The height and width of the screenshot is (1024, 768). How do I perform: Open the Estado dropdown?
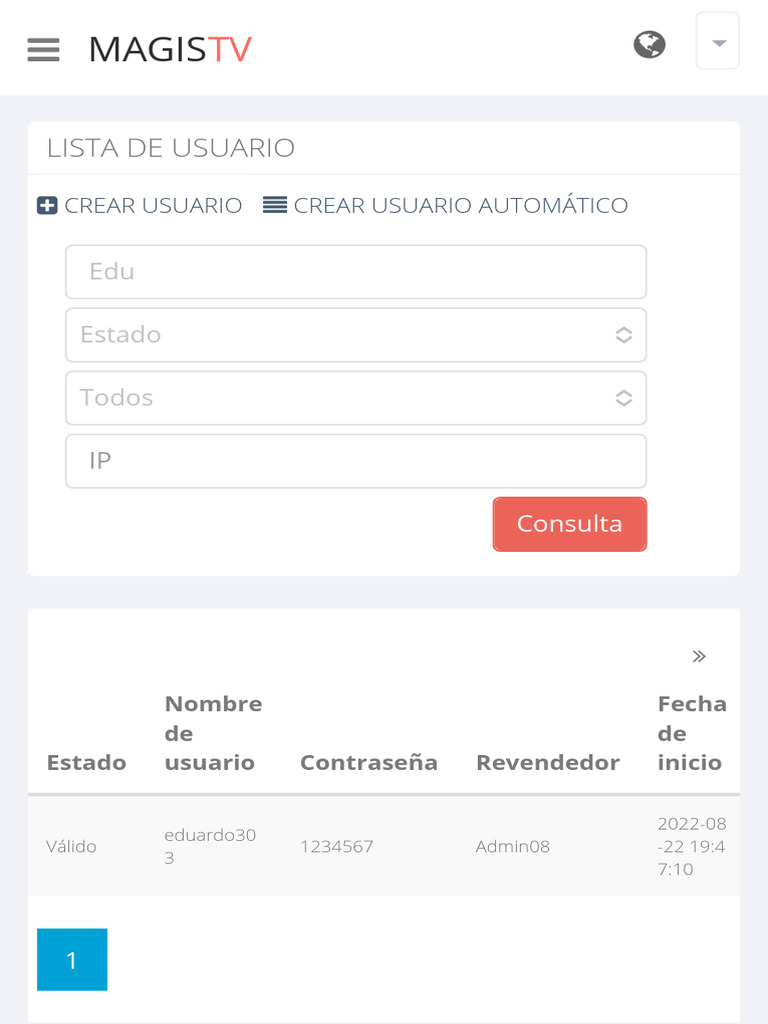click(356, 335)
